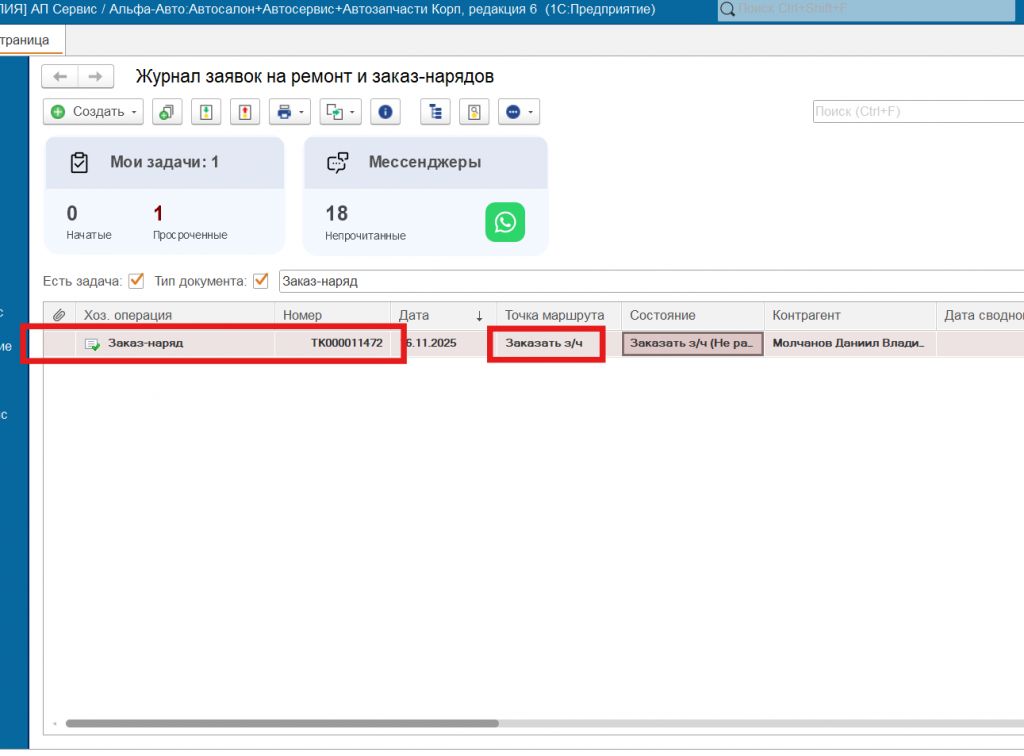Click the forward navigation arrow
The width and height of the screenshot is (1024, 756).
point(95,77)
